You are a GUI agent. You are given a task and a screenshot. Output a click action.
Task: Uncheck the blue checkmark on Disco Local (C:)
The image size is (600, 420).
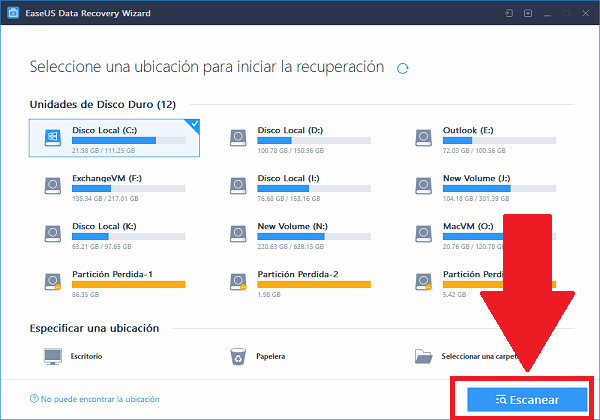[194, 124]
